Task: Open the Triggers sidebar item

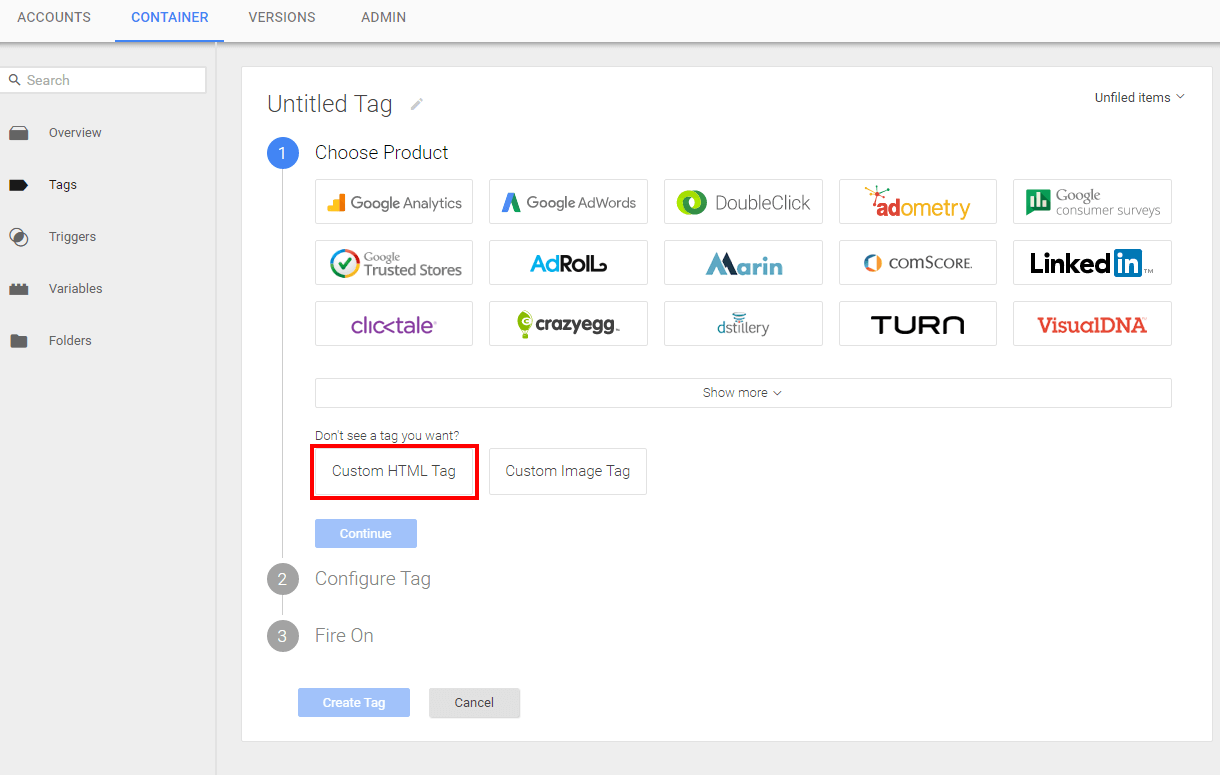Action: [x=73, y=237]
